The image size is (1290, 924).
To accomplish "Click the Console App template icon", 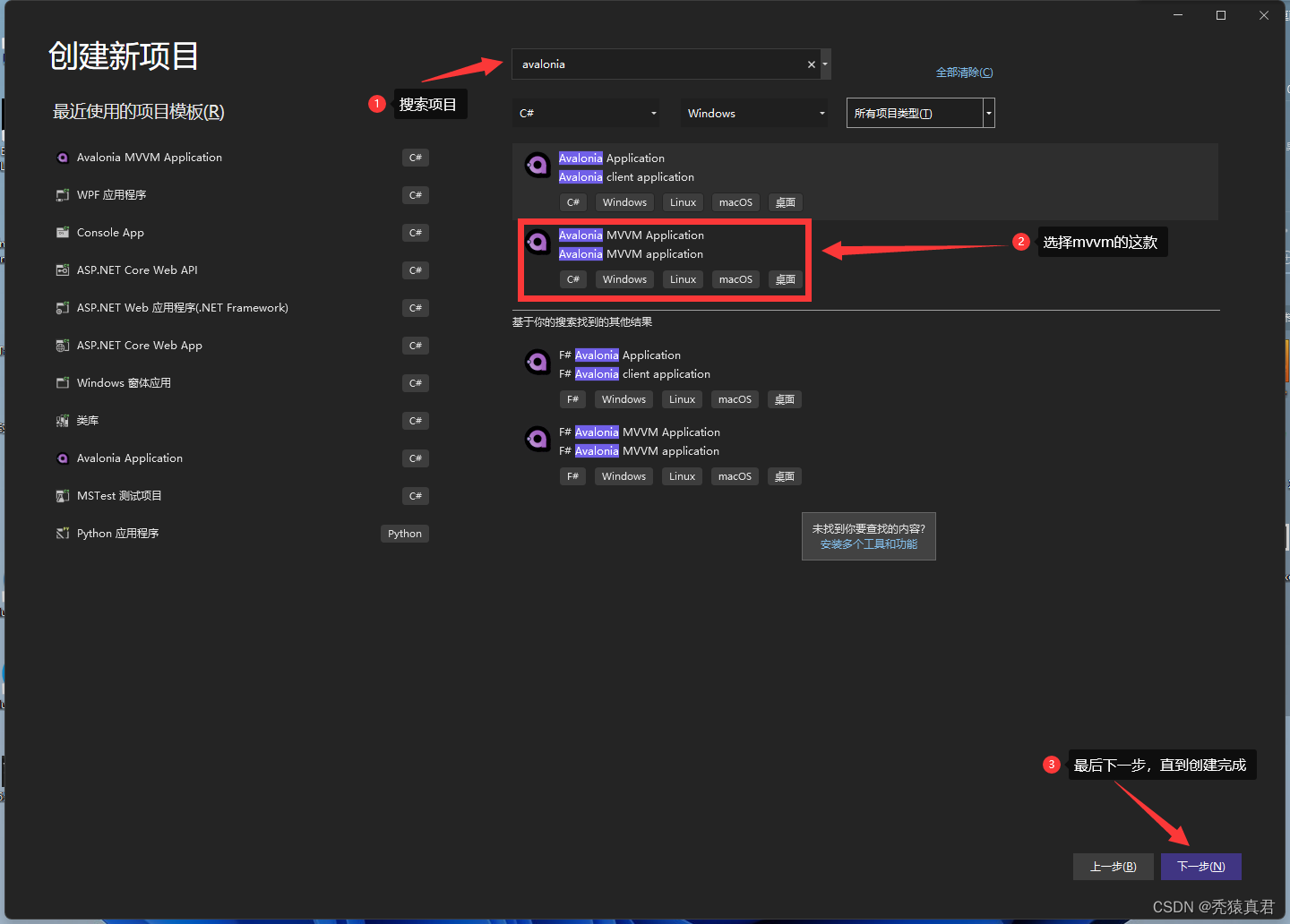I will [63, 233].
